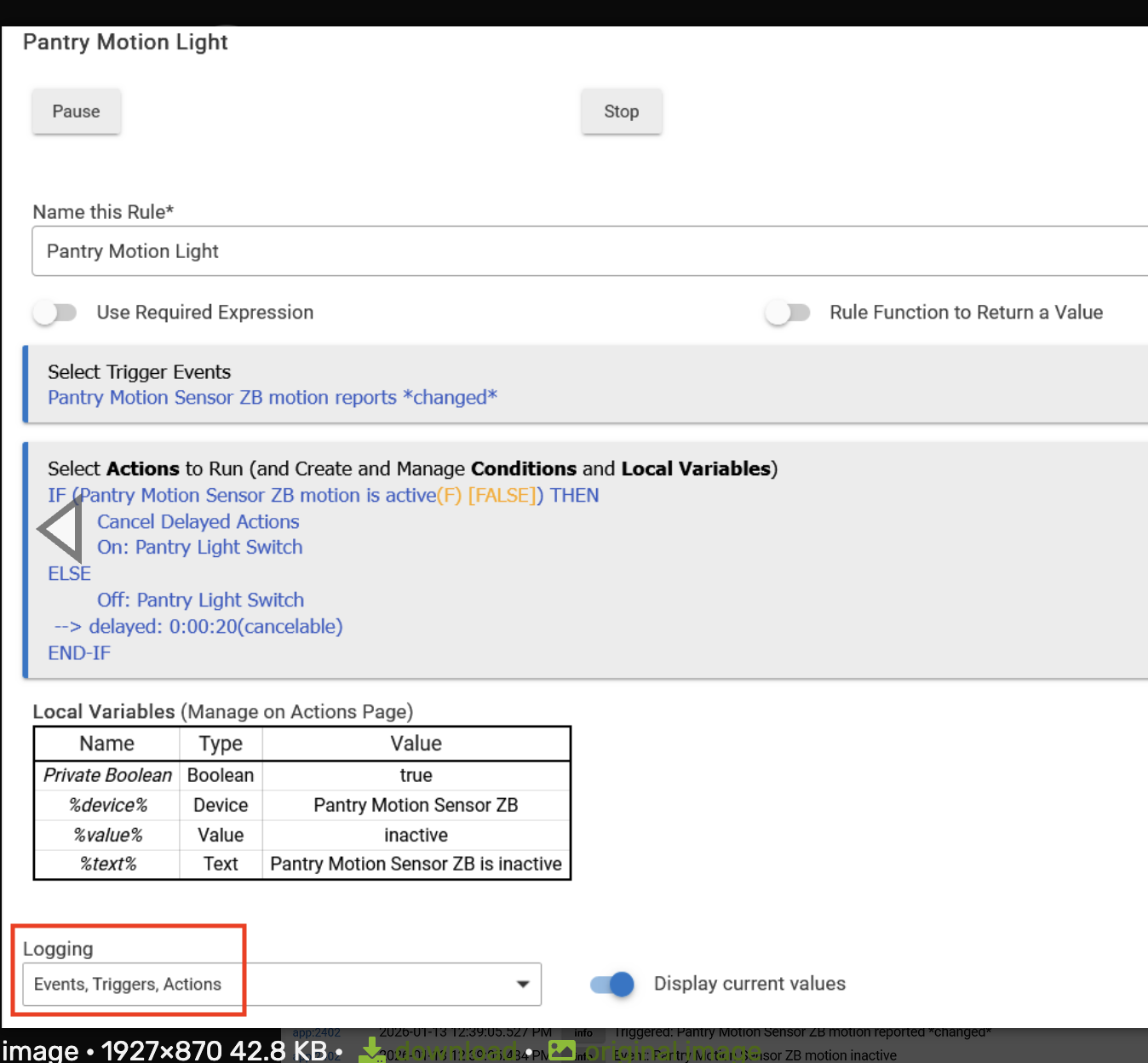Click On: Pantry Light Switch action
Viewport: 1148px width, 1063px height.
[x=200, y=548]
